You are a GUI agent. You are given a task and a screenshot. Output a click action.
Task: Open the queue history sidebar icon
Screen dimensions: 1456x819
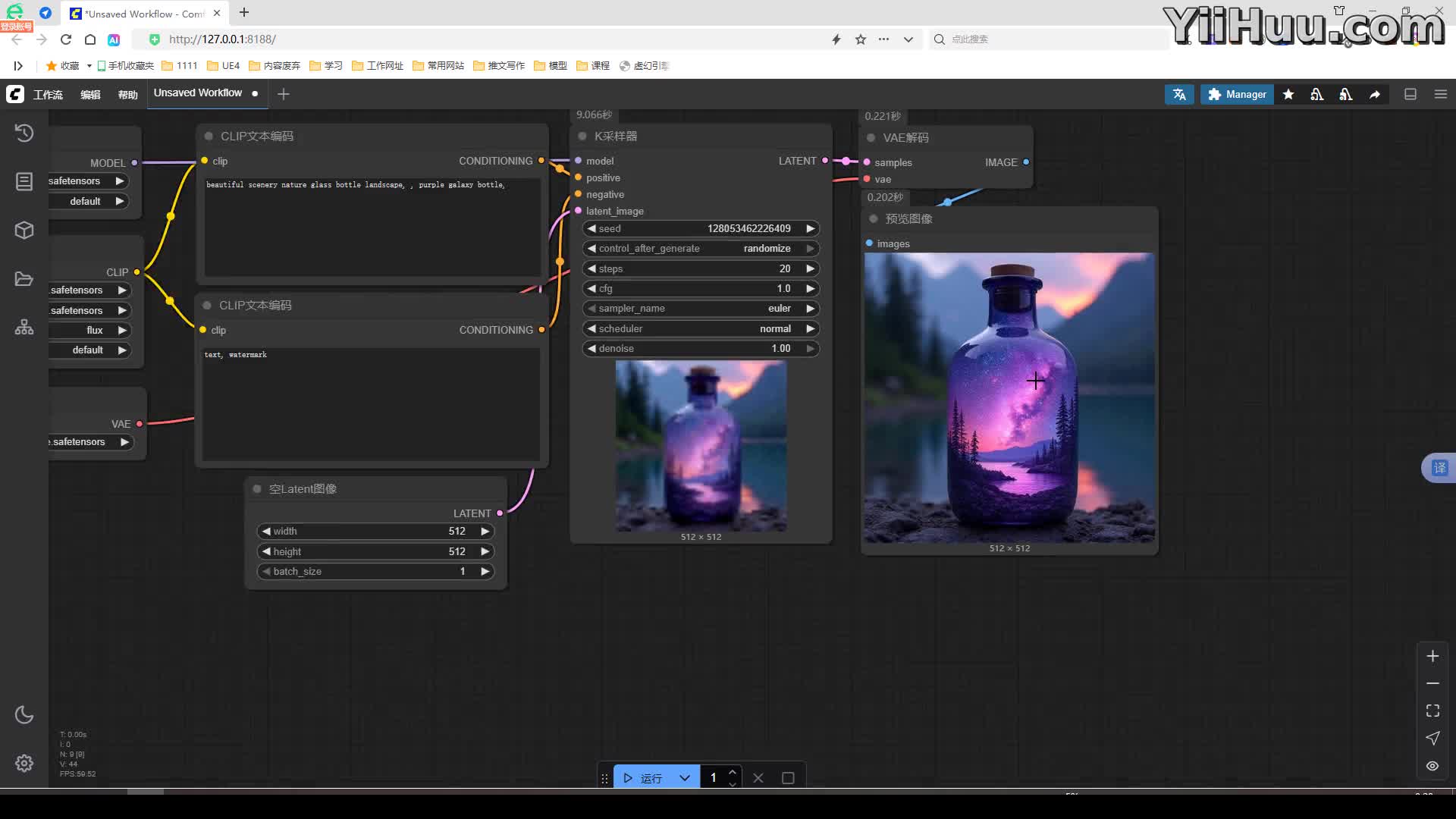(24, 133)
